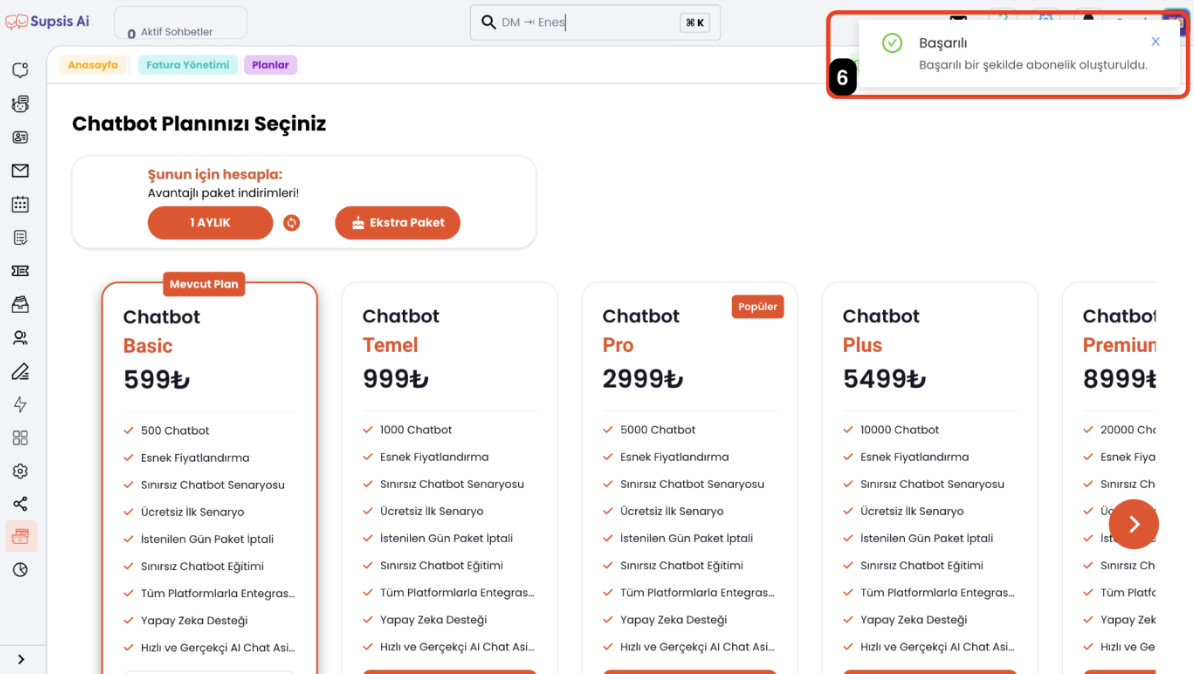Image resolution: width=1194 pixels, height=674 pixels.
Task: Expand the sidebar with bottom chevron
Action: click(x=21, y=660)
